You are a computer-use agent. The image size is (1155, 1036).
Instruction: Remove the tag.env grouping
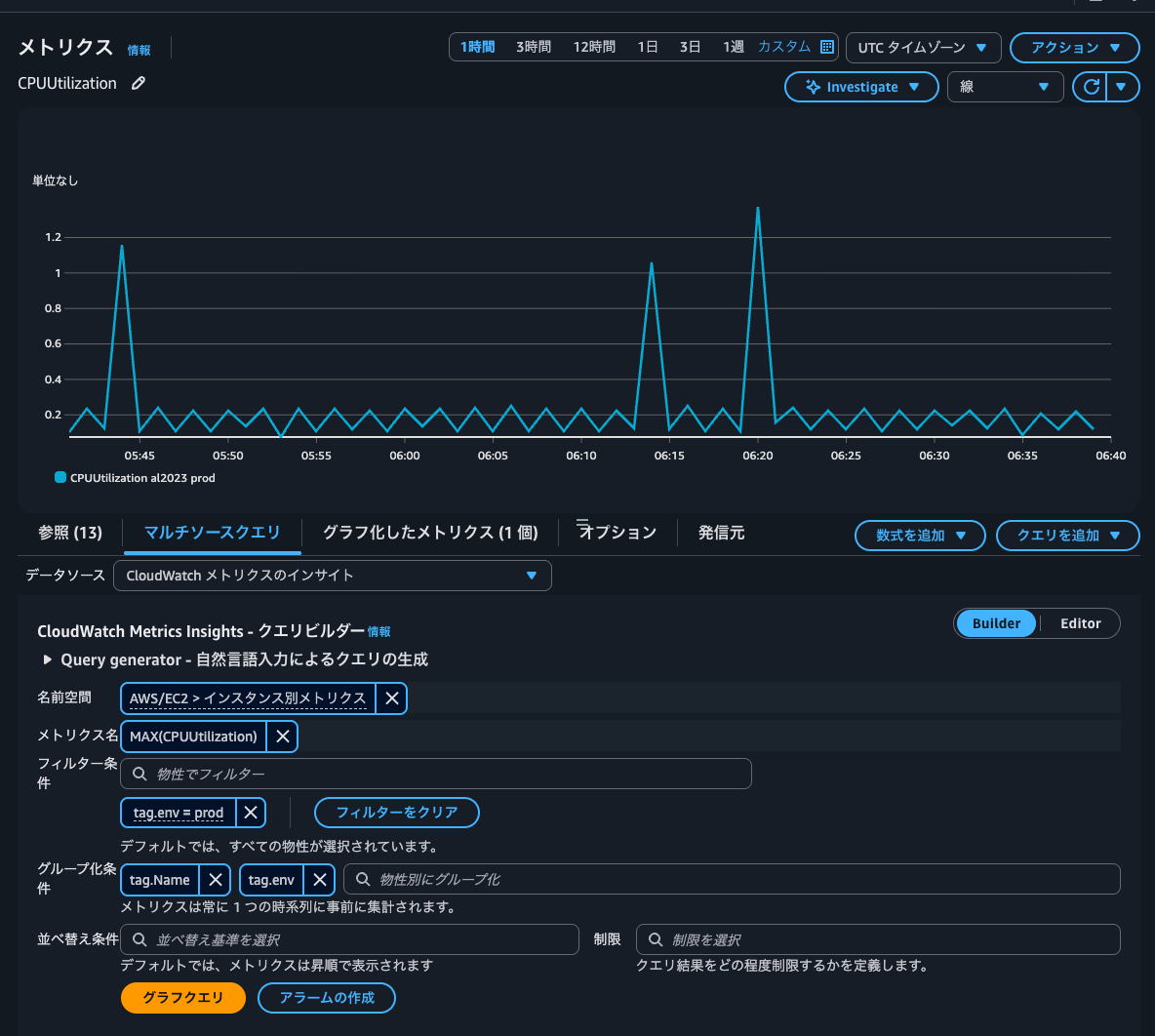point(320,880)
